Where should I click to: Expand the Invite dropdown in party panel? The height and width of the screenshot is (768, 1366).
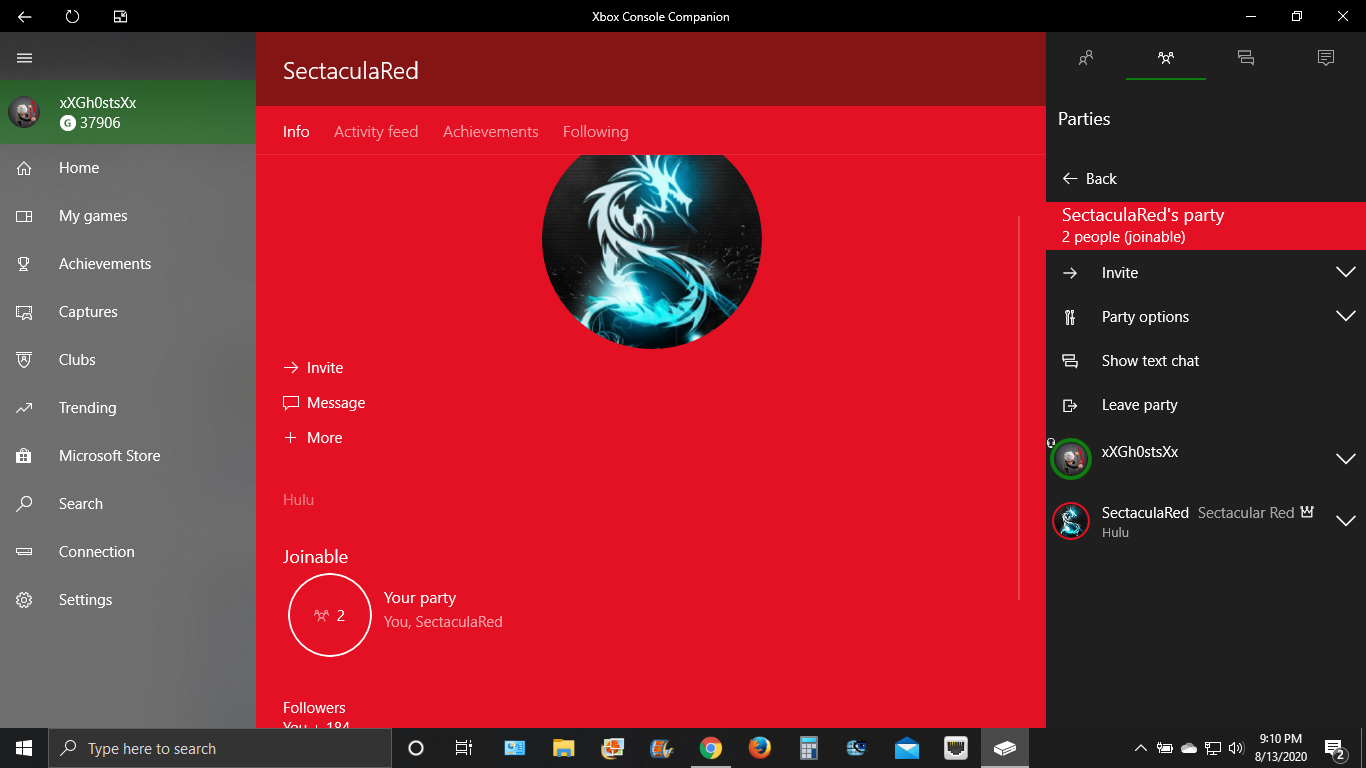(x=1345, y=273)
